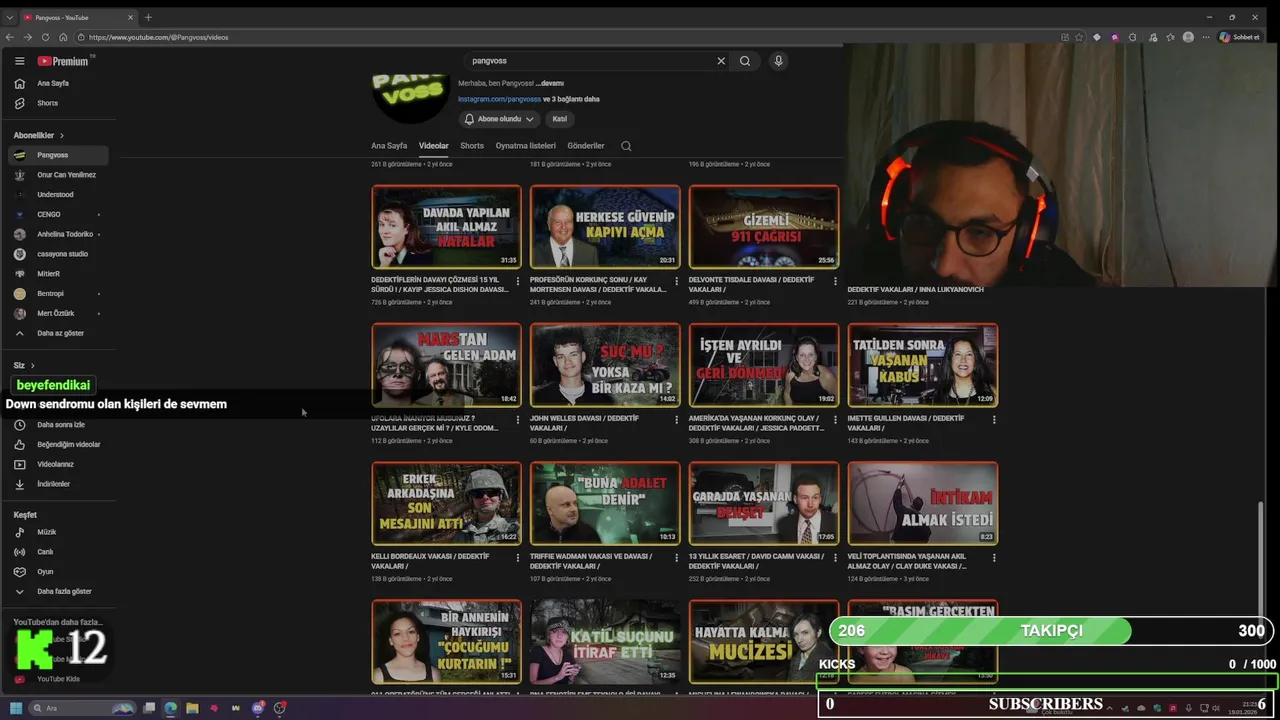Open Müzik under Keşfet
Viewport: 1280px width, 720px height.
(60, 532)
